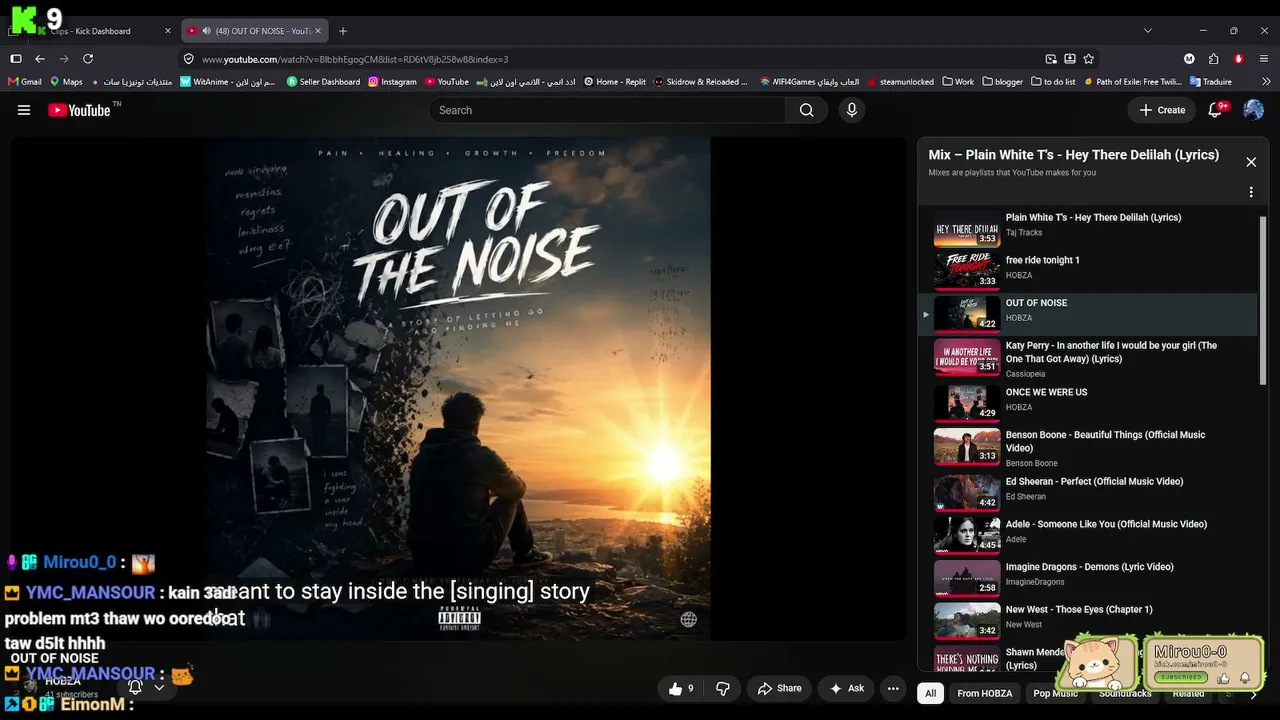Click the ONCE WE WERE US playlist title
Viewport: 1280px width, 720px height.
[x=1046, y=392]
